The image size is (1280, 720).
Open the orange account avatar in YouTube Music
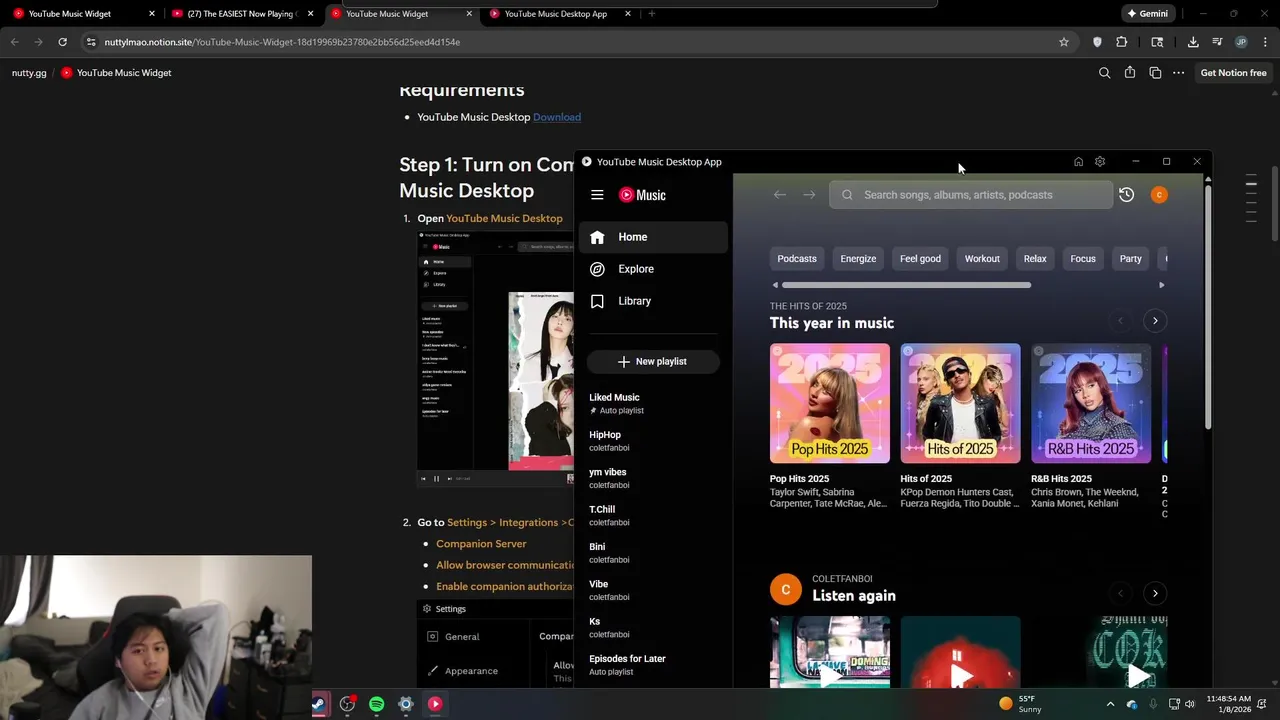pos(1159,195)
